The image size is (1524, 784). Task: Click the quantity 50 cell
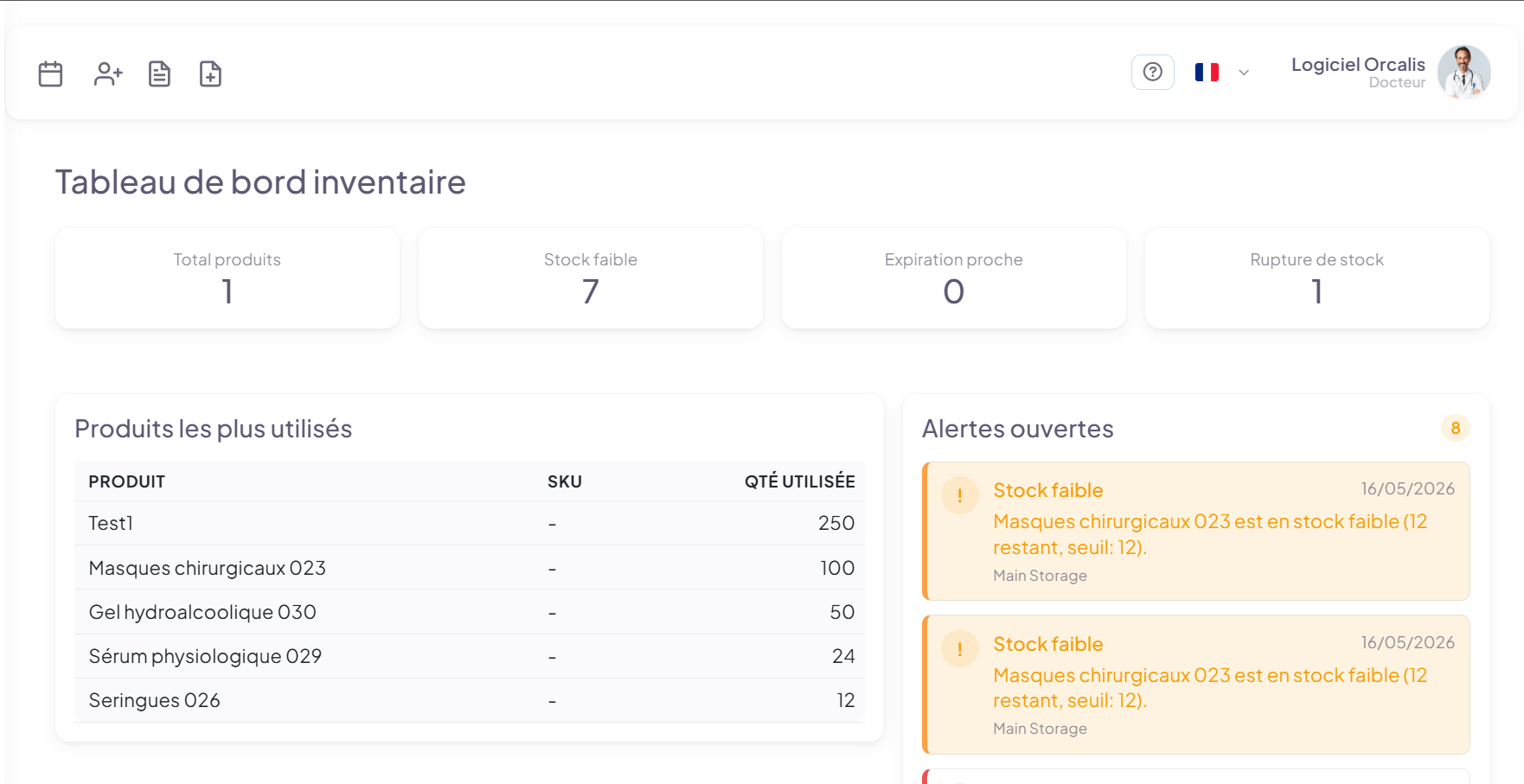[x=842, y=612]
